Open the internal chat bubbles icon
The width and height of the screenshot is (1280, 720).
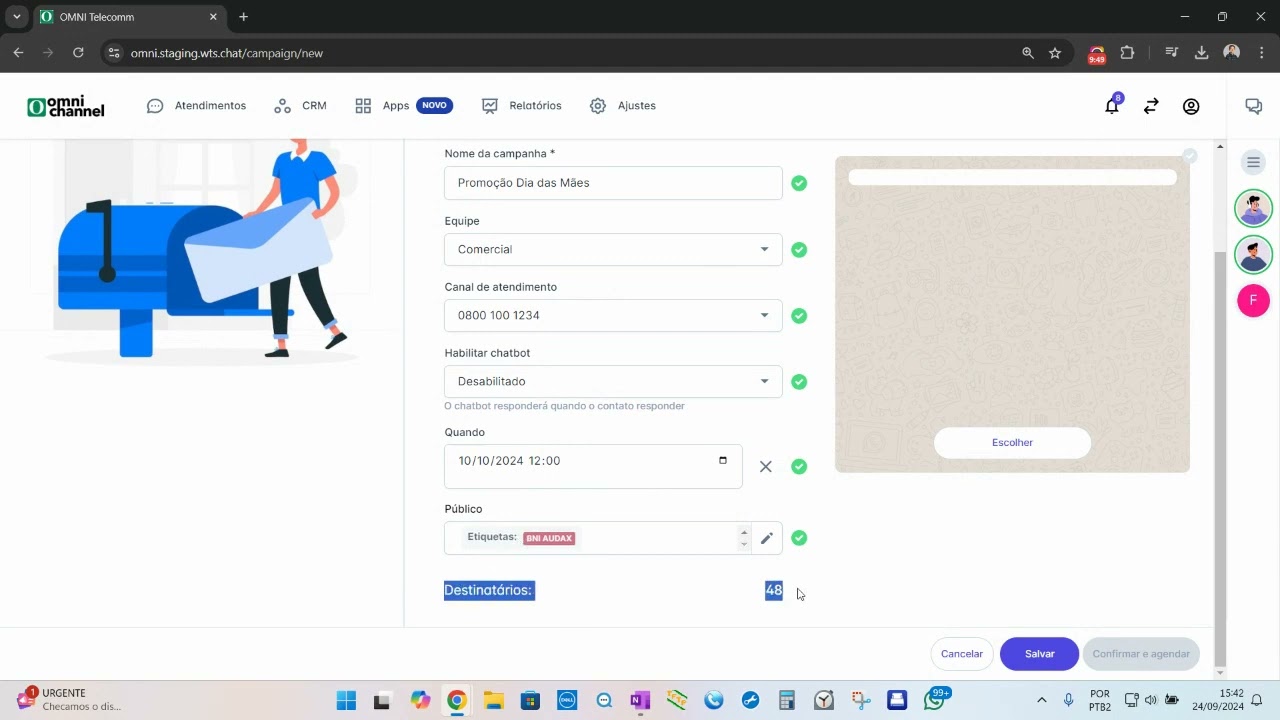pos(1253,106)
